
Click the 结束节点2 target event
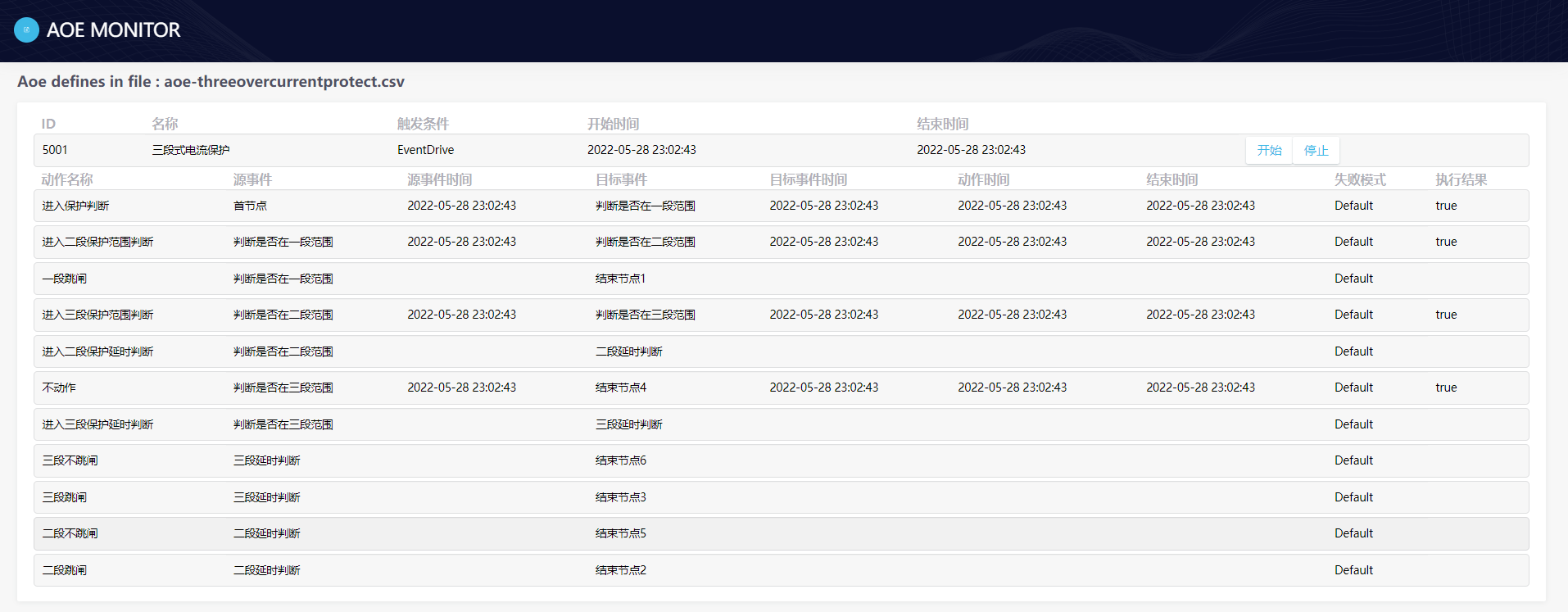620,570
